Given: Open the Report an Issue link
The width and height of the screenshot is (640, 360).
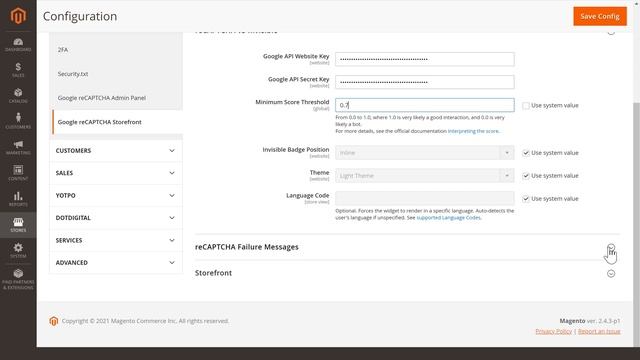Looking at the screenshot, I should 599,331.
